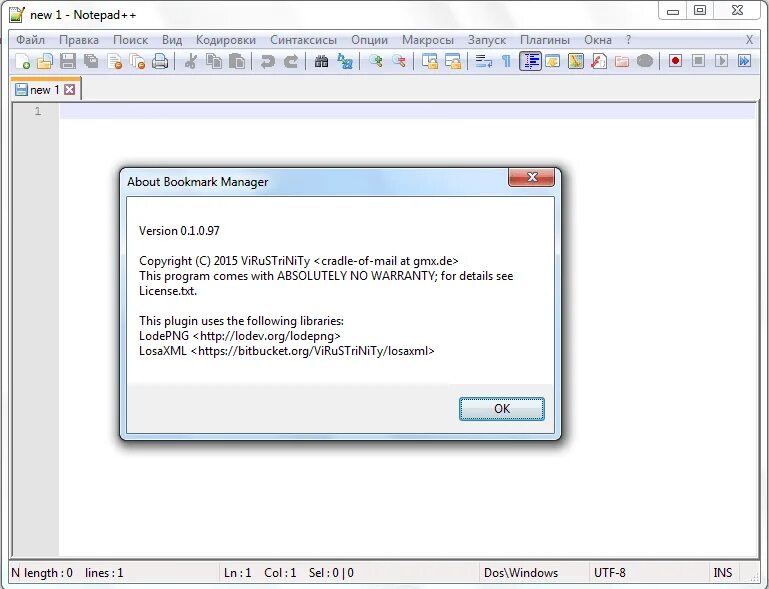Click the X at the menu bar's end
Viewport: 769px width, 589px height.
[x=749, y=40]
